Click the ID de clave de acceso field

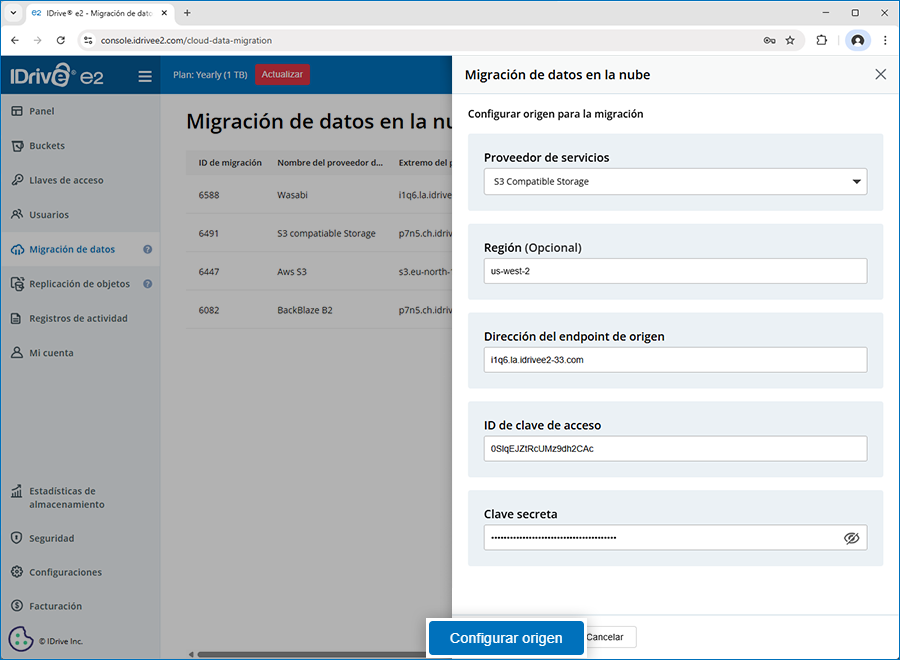point(675,449)
